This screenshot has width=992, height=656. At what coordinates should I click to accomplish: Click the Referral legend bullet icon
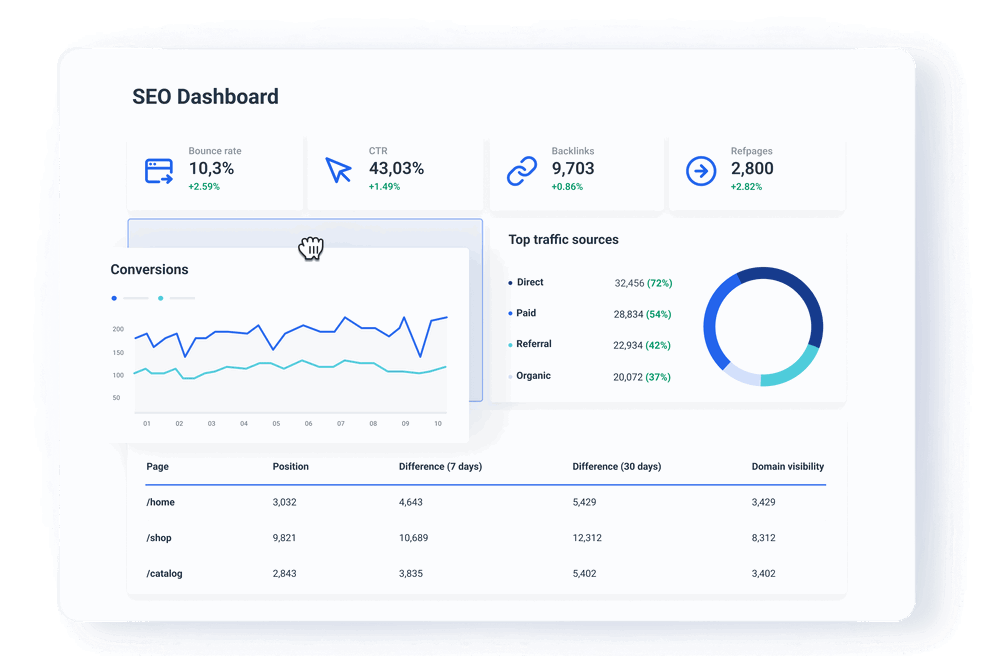511,344
